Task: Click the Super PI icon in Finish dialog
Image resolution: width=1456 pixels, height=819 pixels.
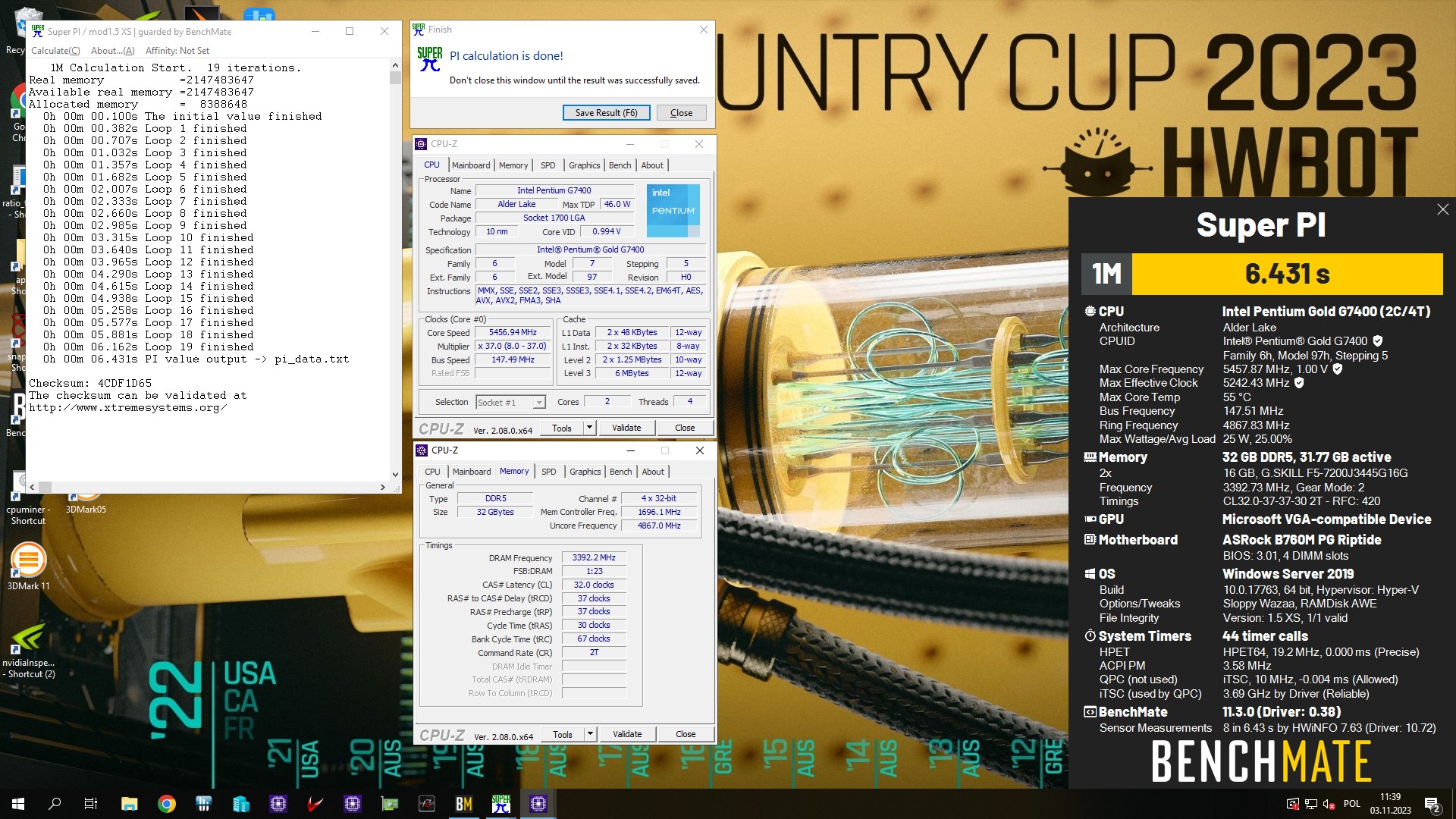Action: 429,59
